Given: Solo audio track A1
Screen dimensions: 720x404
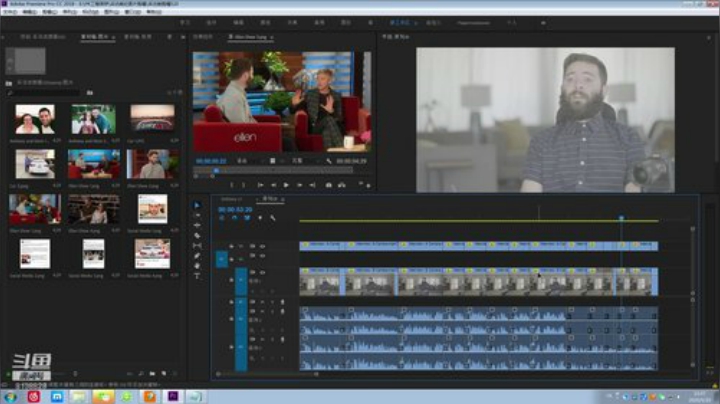Looking at the screenshot, I should pyautogui.click(x=272, y=302).
